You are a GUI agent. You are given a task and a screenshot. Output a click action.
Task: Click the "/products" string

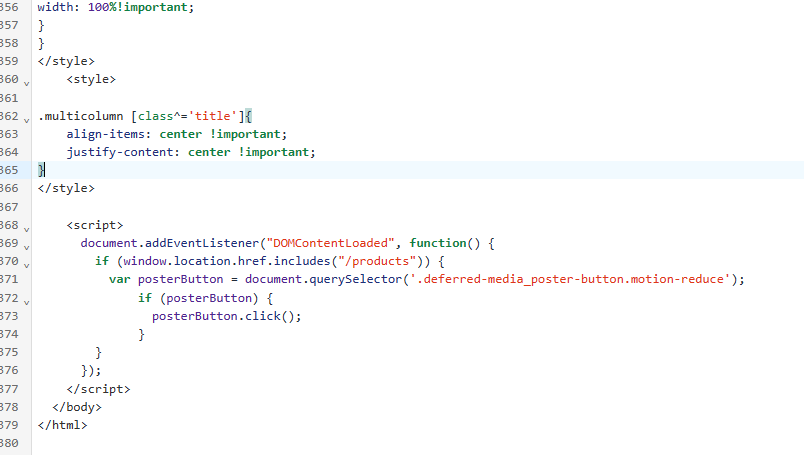(377, 261)
